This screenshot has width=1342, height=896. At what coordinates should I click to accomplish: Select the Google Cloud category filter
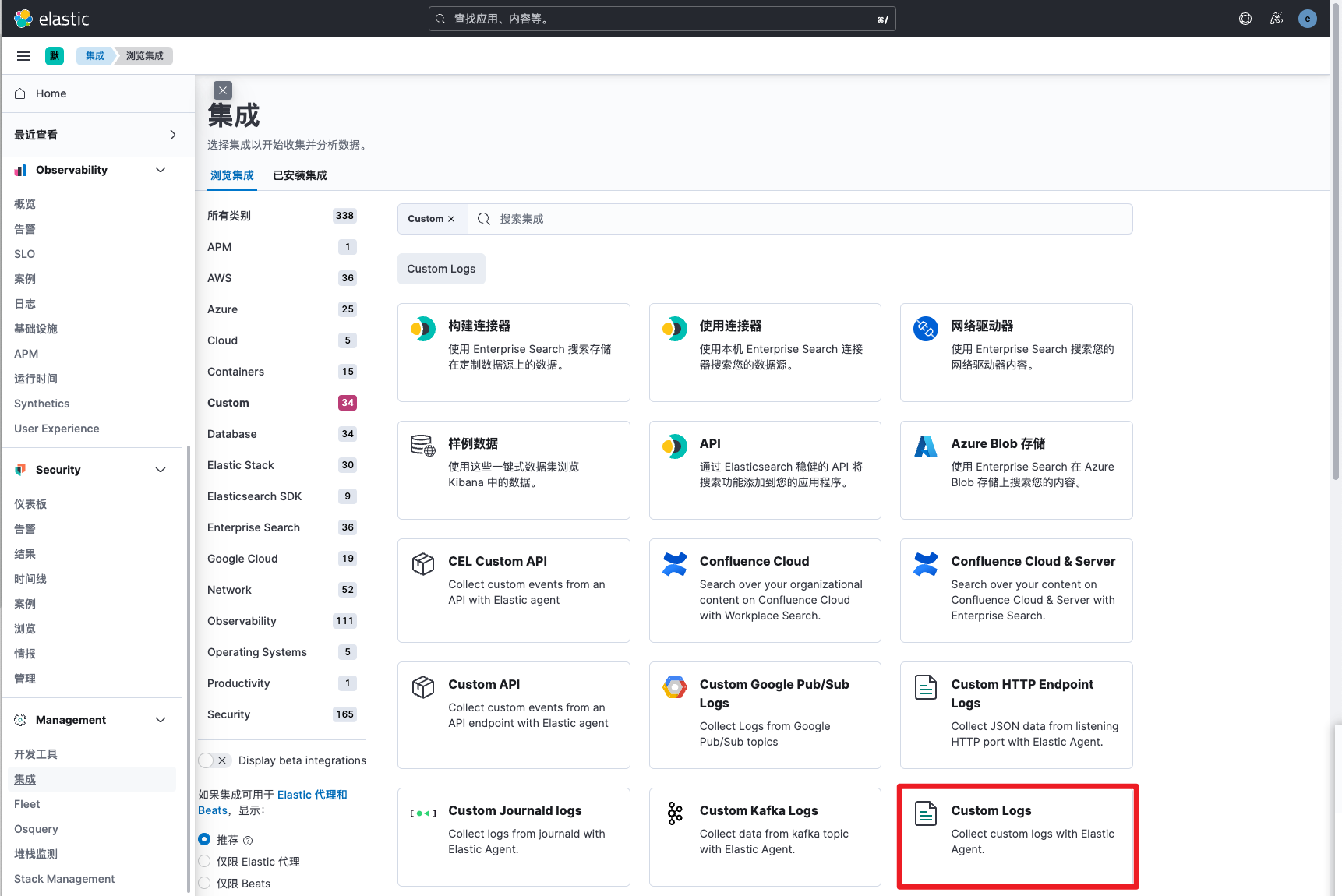(282, 559)
